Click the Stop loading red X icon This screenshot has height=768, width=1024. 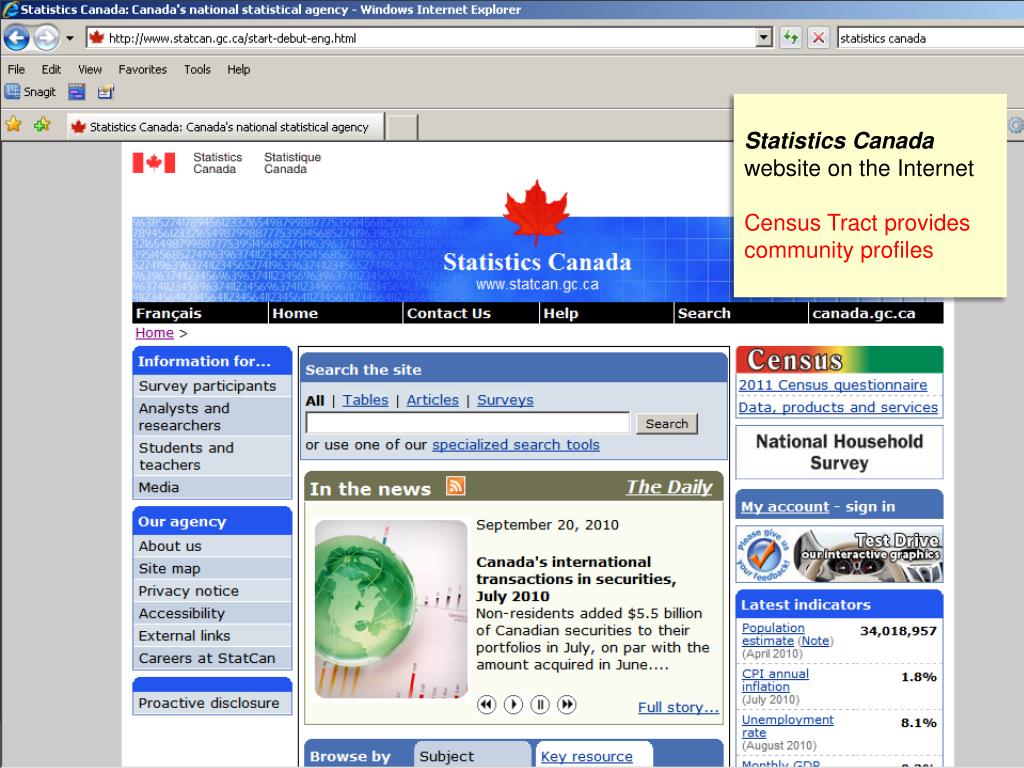click(x=818, y=38)
